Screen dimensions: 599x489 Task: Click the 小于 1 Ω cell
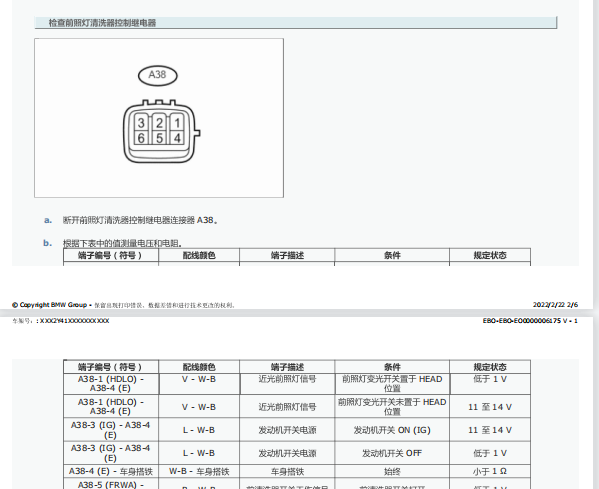coord(490,471)
